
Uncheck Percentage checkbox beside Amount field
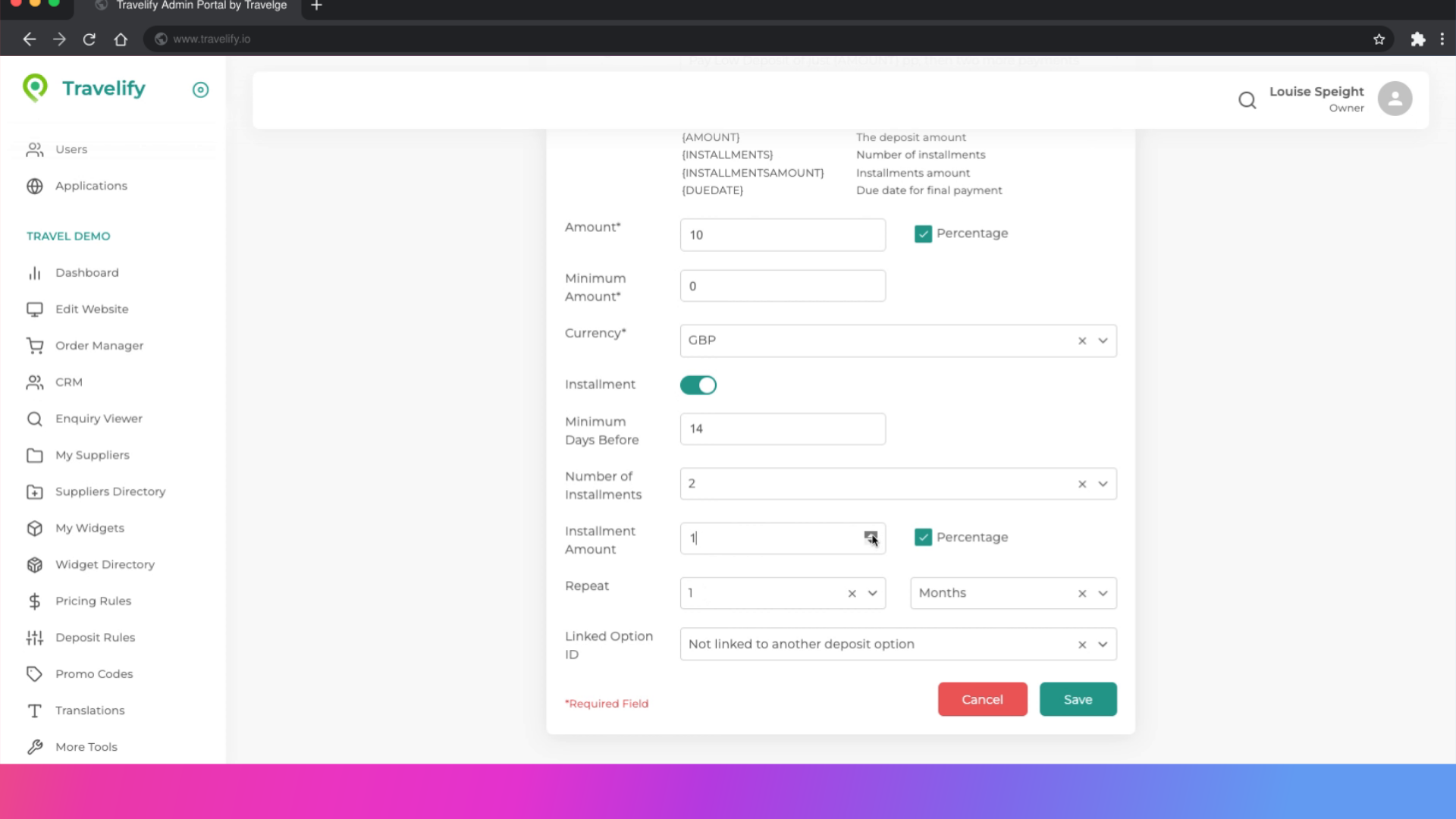[x=923, y=234]
